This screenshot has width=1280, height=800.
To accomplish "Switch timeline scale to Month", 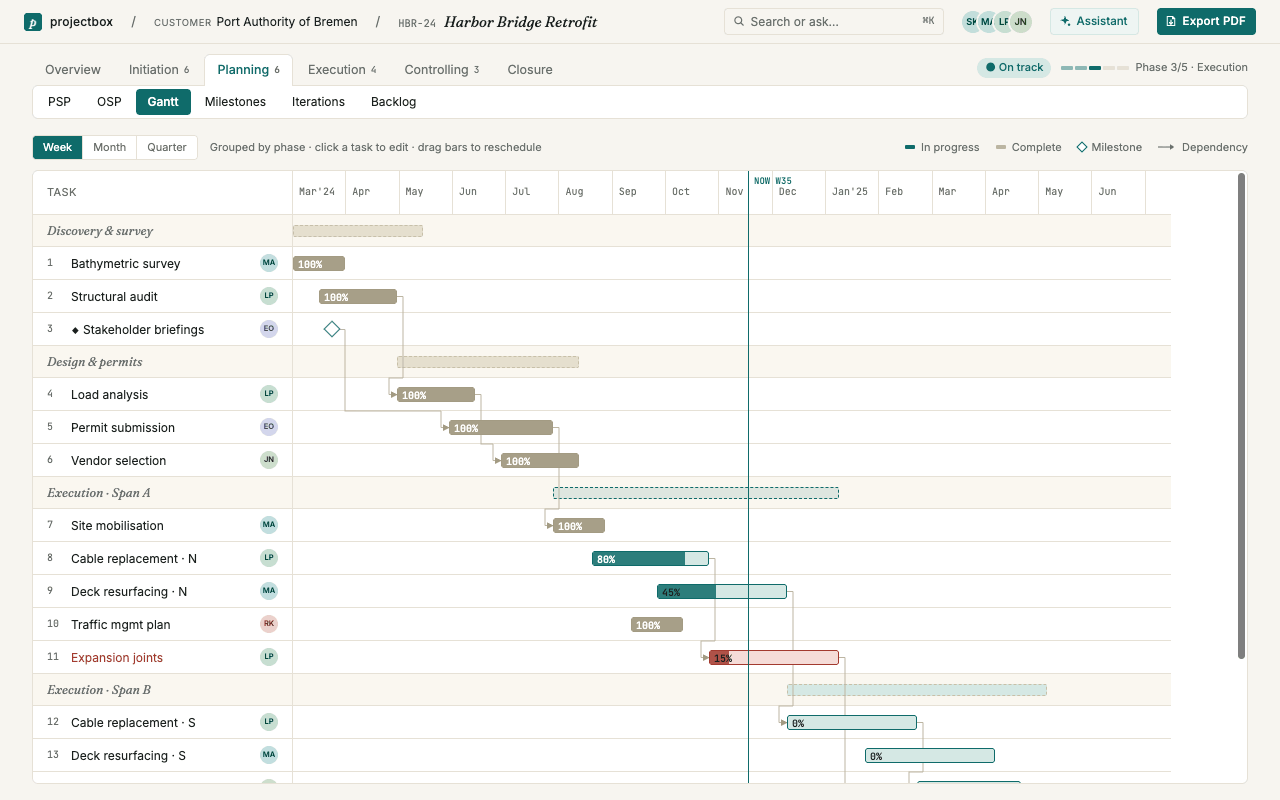I will [x=110, y=147].
